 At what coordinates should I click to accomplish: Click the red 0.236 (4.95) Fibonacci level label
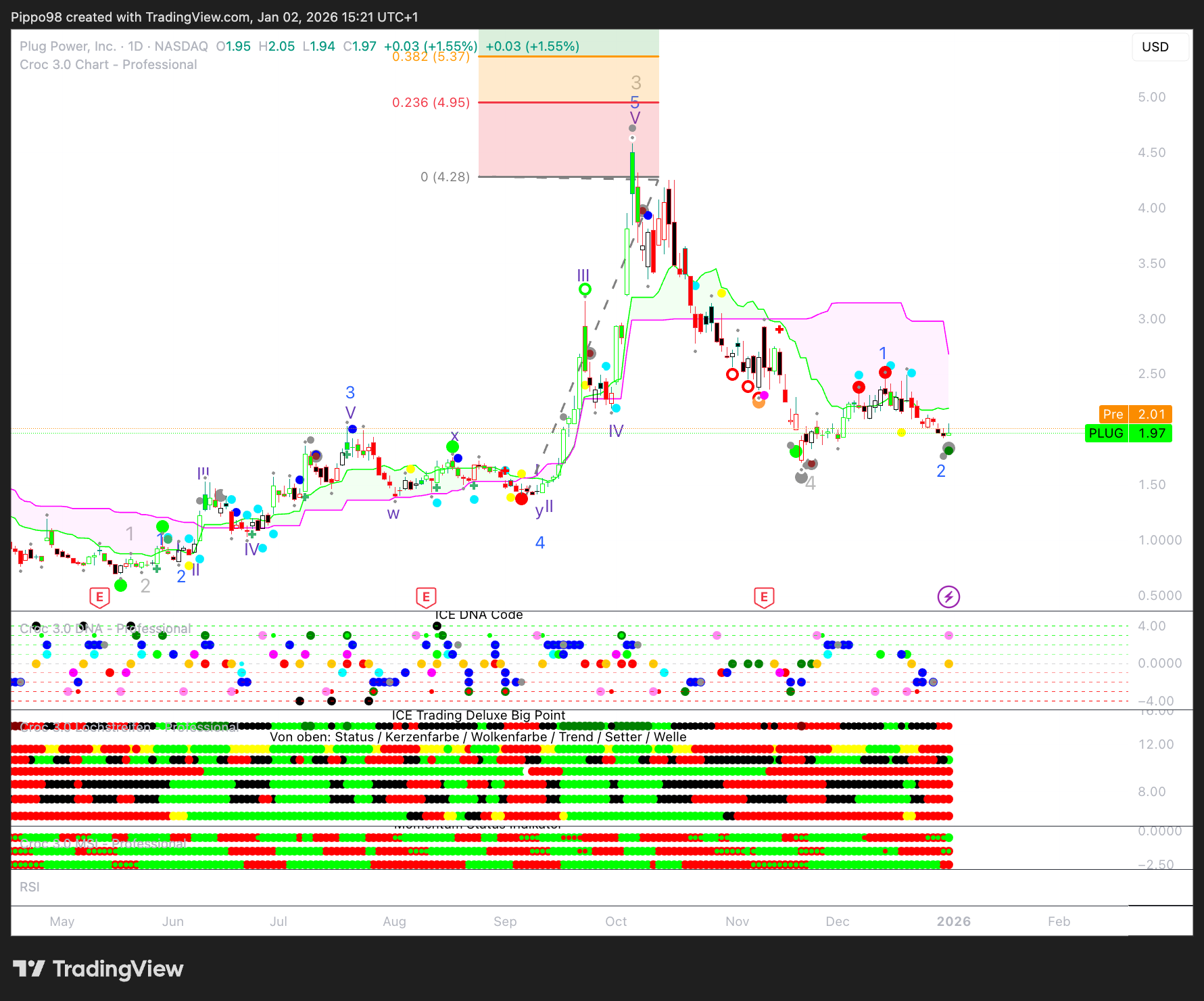coord(431,103)
